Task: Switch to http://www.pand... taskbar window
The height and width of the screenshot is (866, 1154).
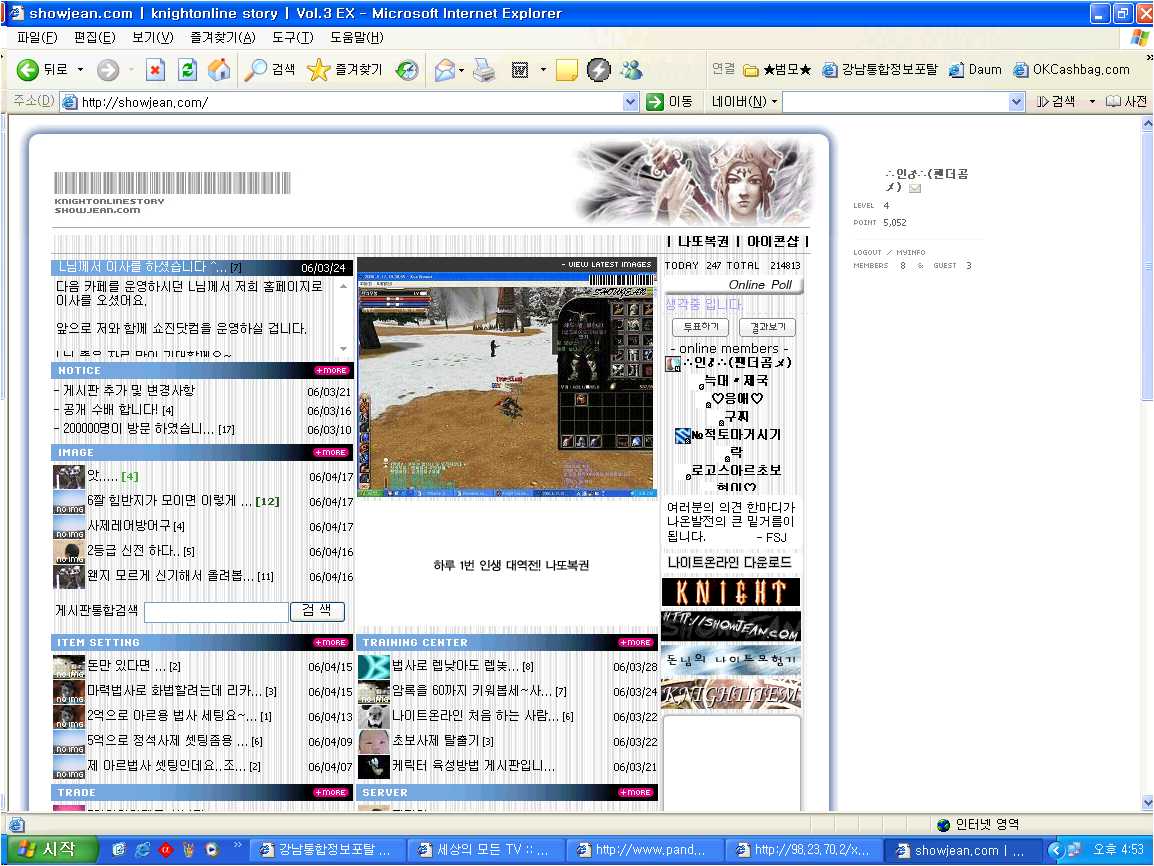Action: click(643, 850)
